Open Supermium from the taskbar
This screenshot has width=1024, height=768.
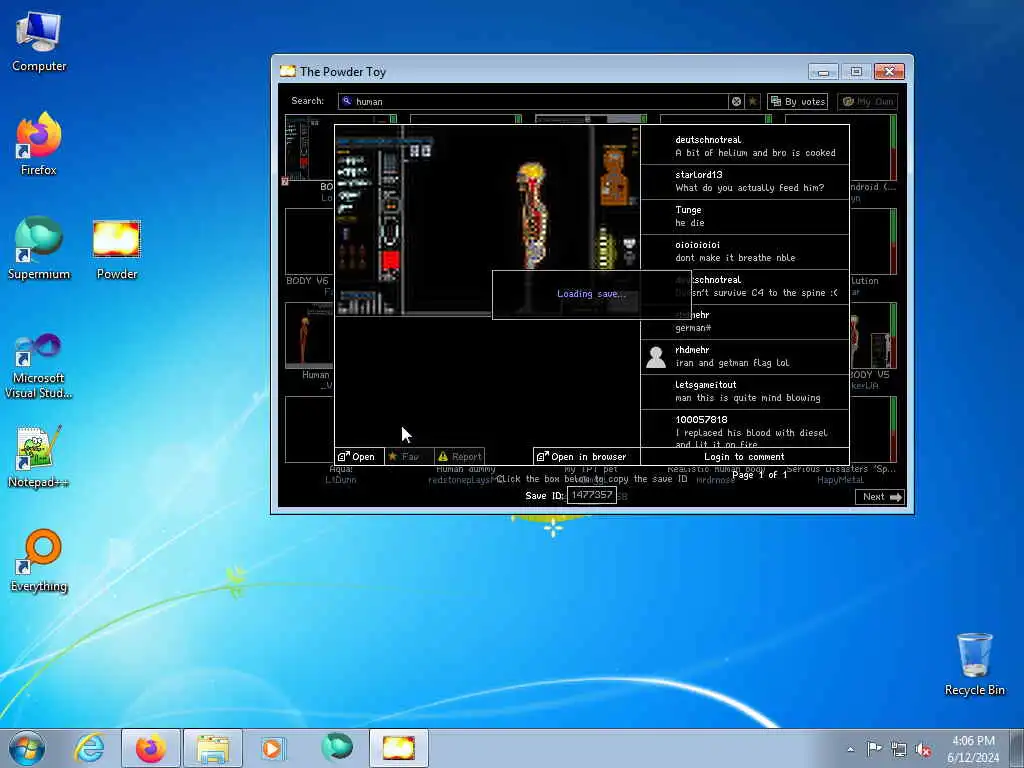(337, 748)
